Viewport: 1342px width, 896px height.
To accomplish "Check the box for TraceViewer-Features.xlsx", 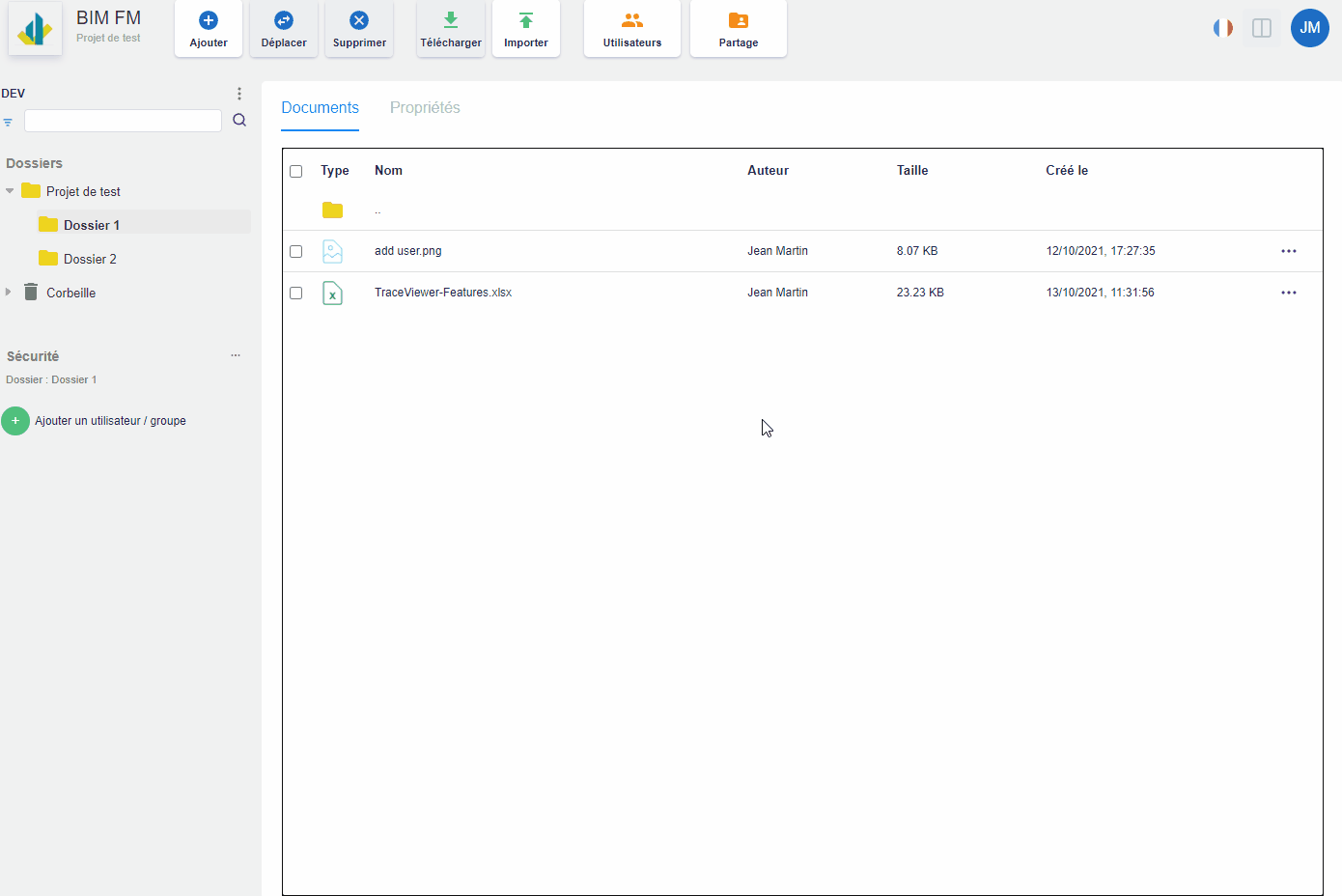I will pos(296,293).
